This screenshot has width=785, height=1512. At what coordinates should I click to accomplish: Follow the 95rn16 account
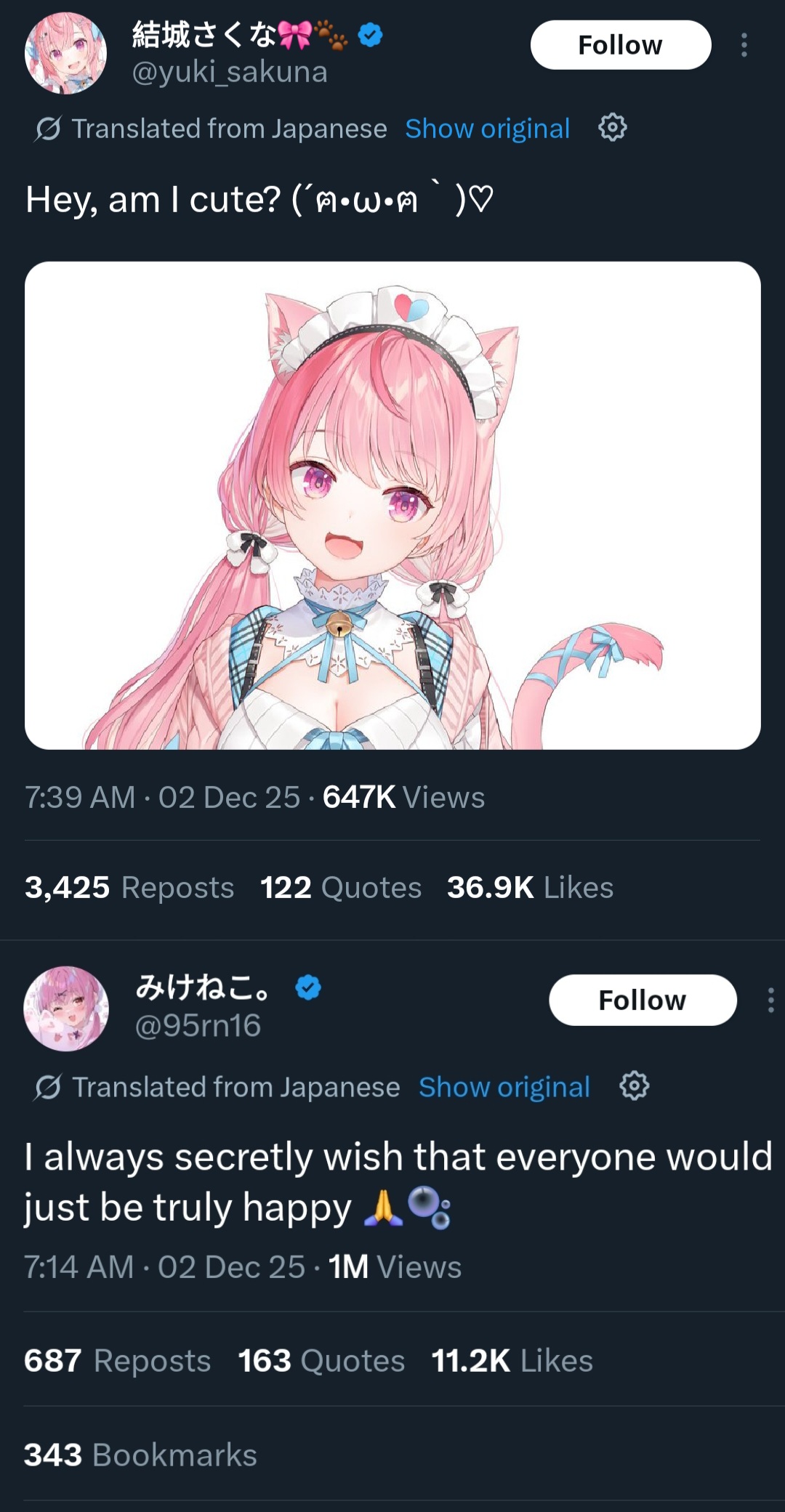643,1000
